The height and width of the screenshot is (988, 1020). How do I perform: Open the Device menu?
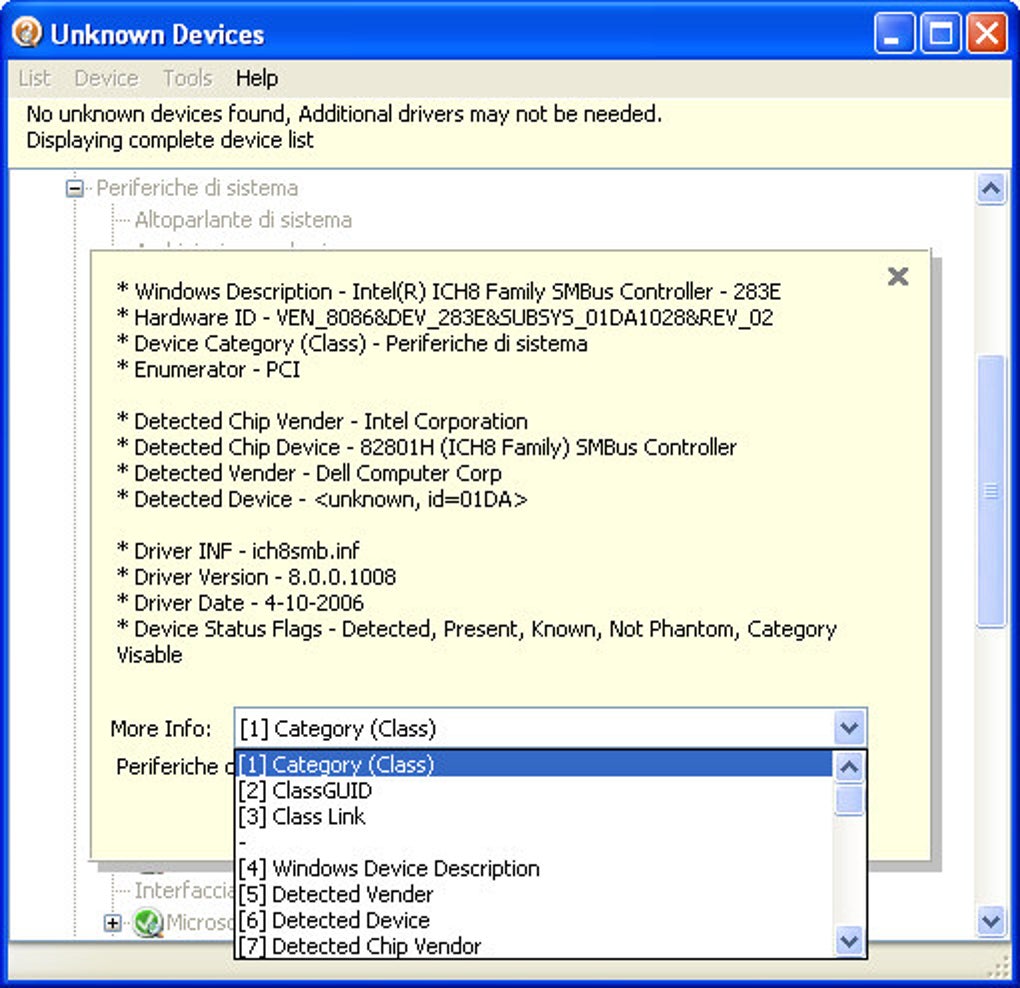tap(106, 78)
